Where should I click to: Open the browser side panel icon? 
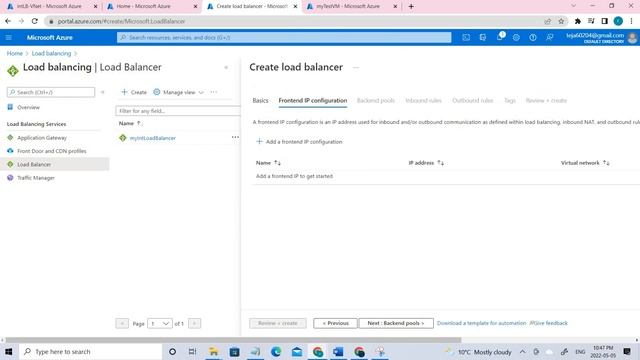(604, 21)
